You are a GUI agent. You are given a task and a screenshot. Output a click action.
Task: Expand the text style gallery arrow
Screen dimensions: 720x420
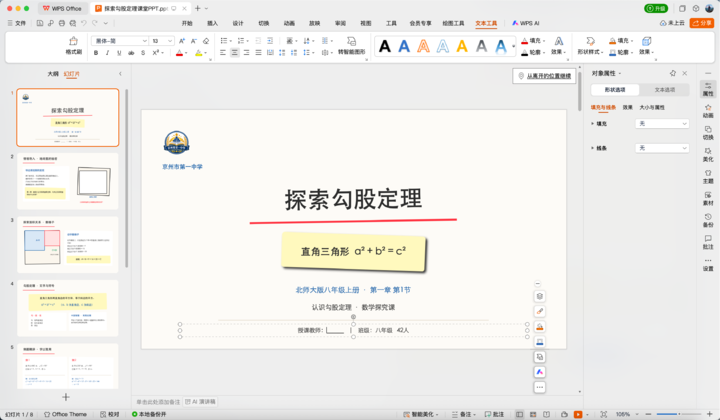pyautogui.click(x=513, y=46)
